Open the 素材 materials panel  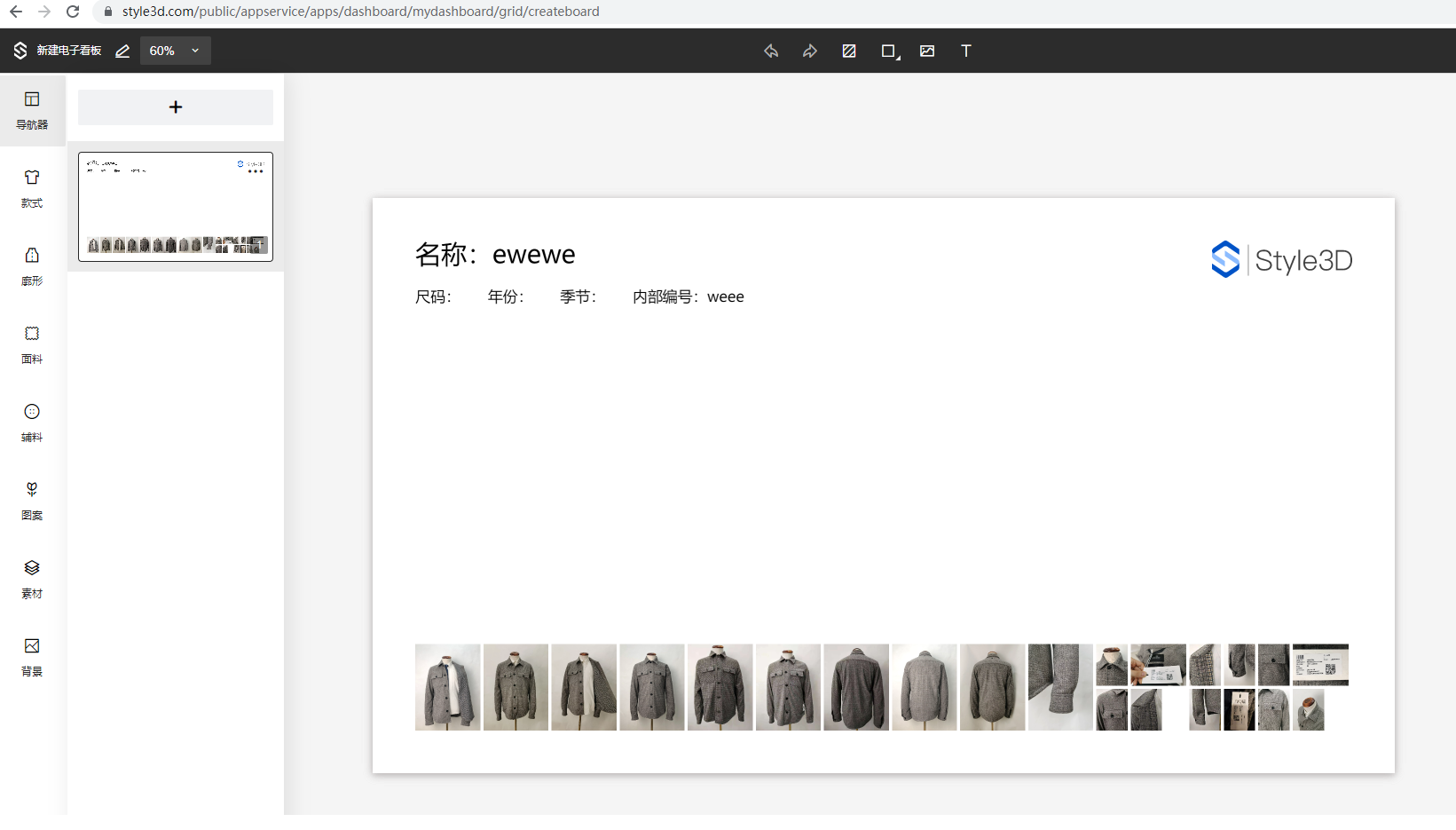(32, 579)
